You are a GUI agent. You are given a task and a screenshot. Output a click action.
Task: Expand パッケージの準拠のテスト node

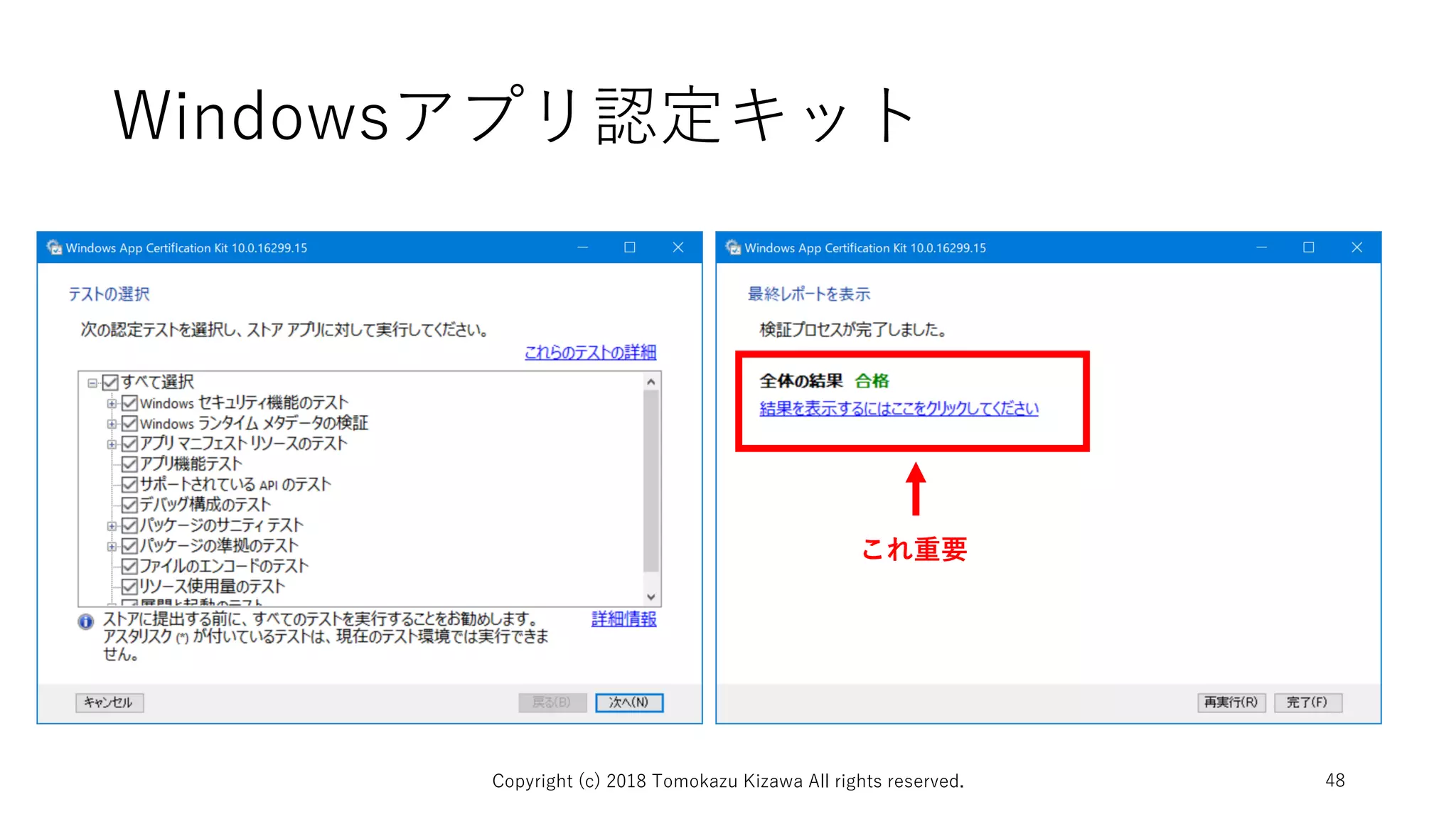pos(112,547)
